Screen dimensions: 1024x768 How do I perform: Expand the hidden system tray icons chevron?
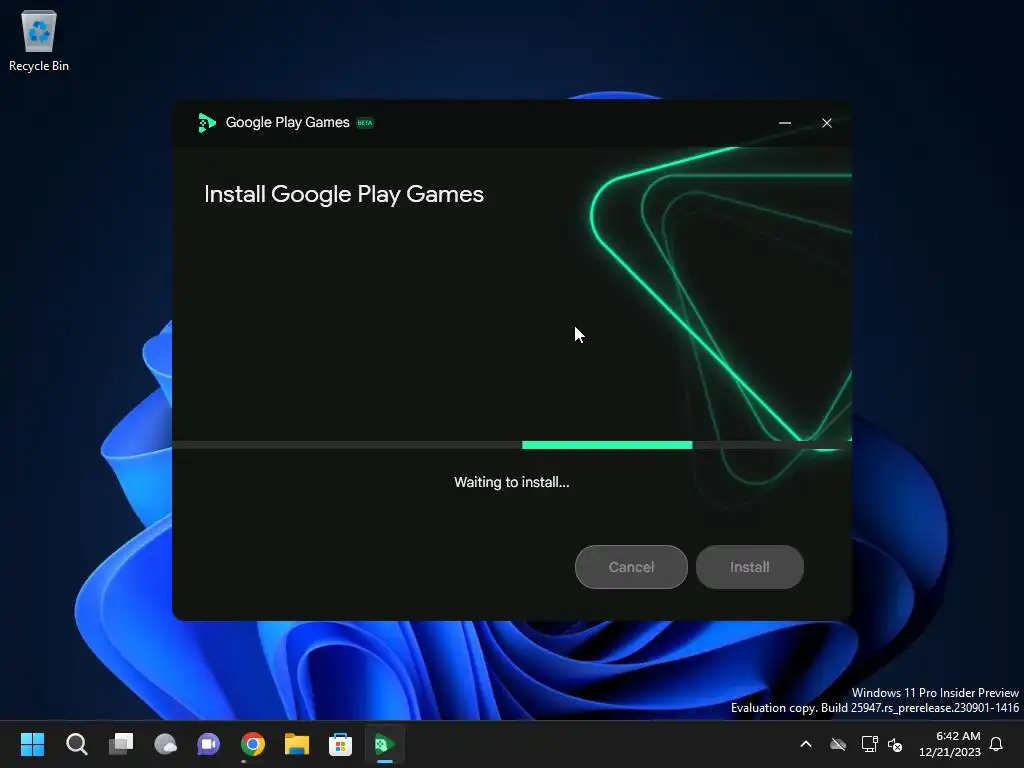coord(806,744)
